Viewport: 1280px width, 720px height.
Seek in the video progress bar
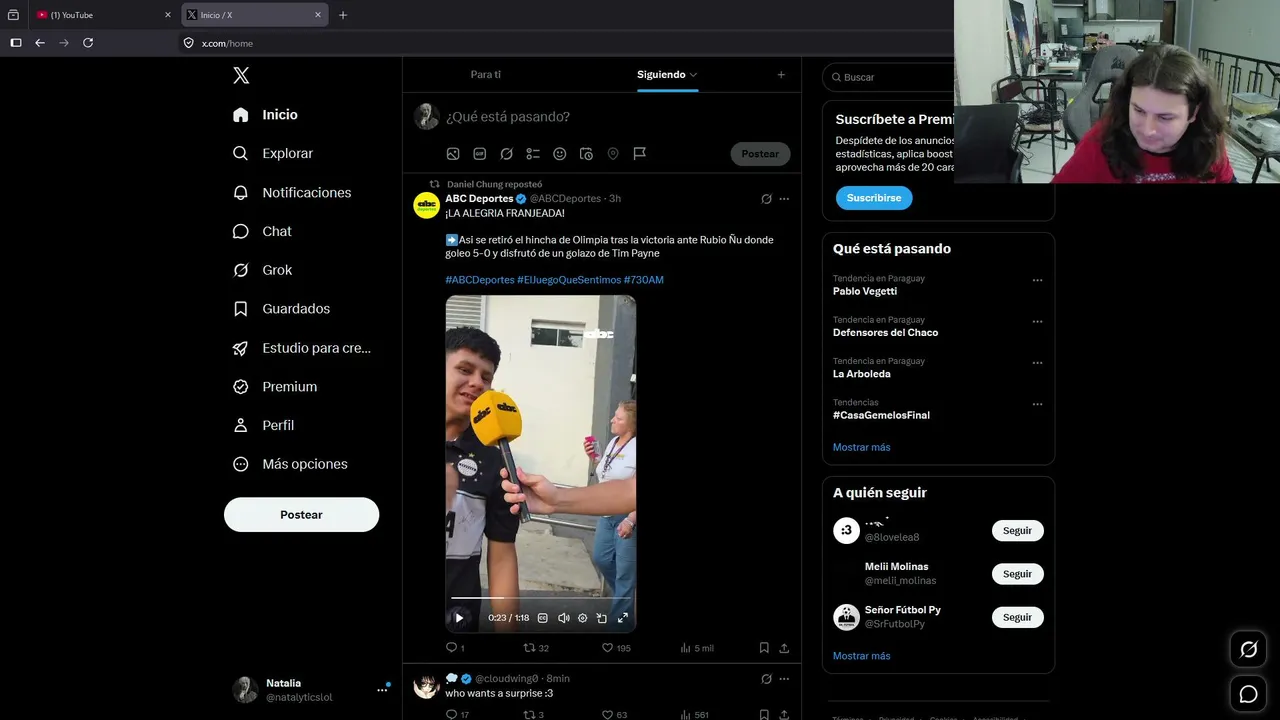(x=540, y=598)
